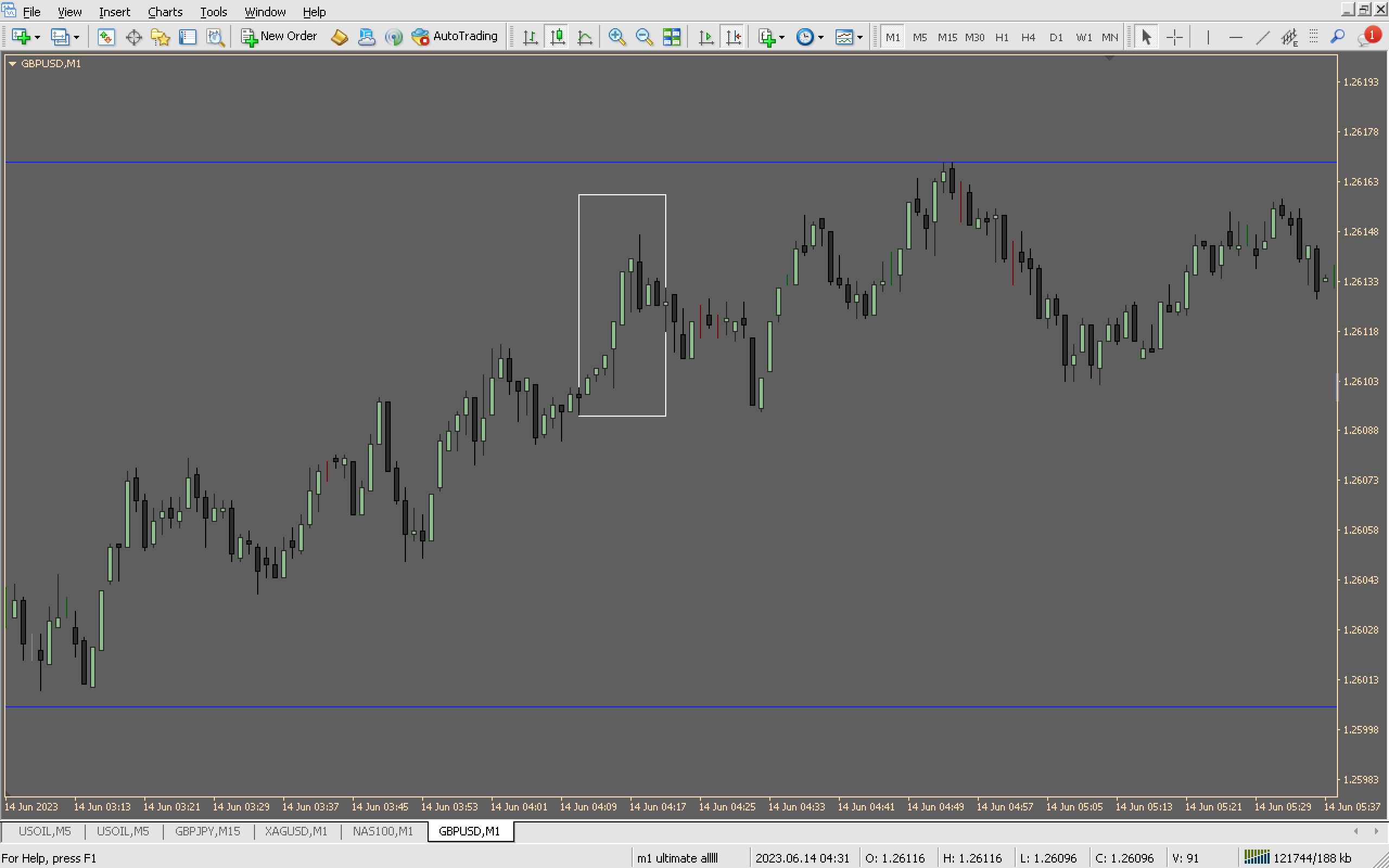Open the Navigator favorites folder icon

point(160,37)
